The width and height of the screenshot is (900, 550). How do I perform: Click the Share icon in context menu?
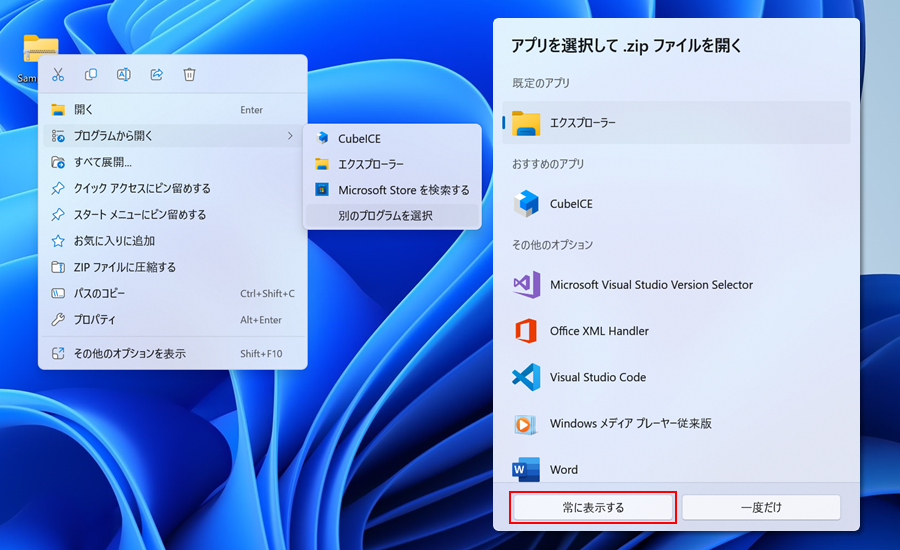[157, 75]
